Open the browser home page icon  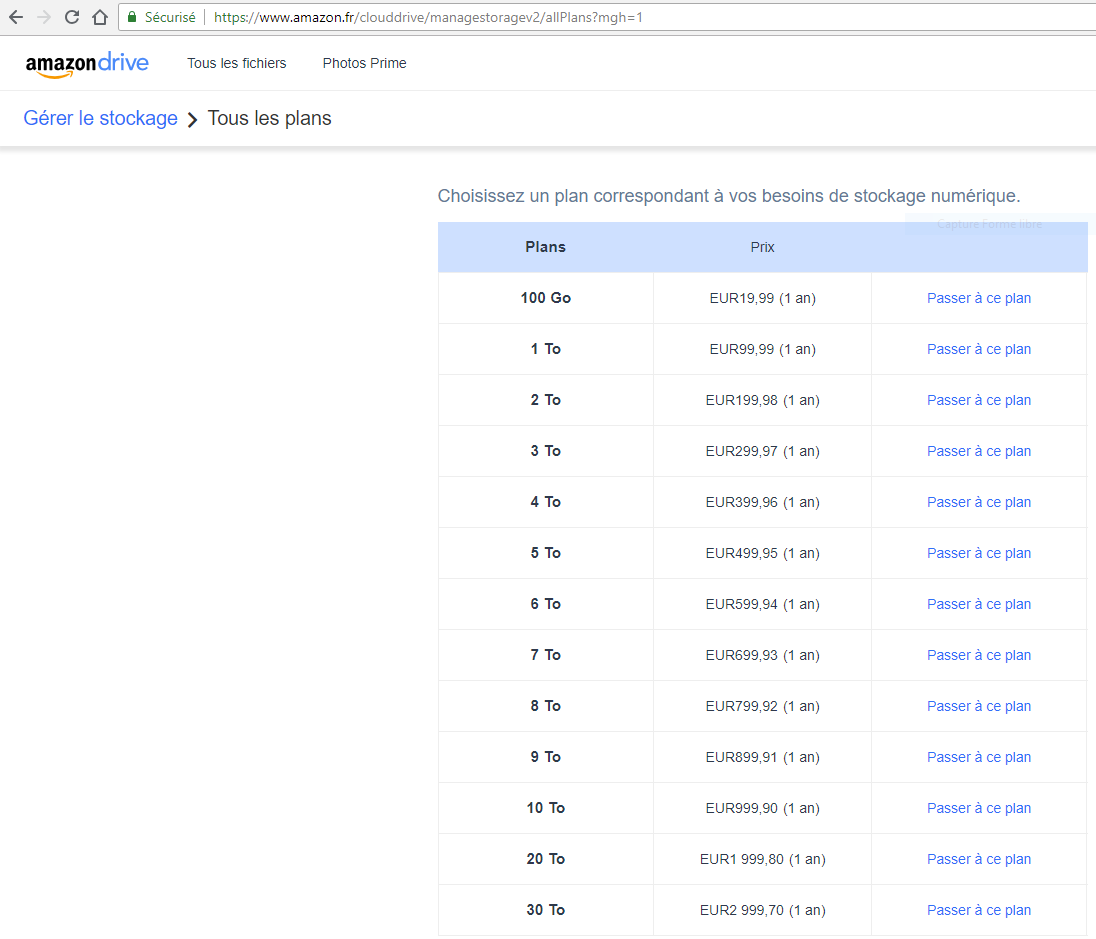100,17
